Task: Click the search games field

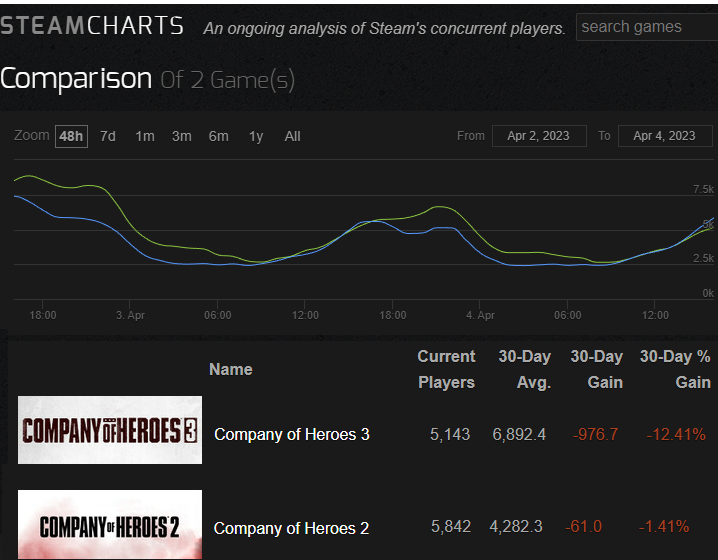Action: coord(645,27)
